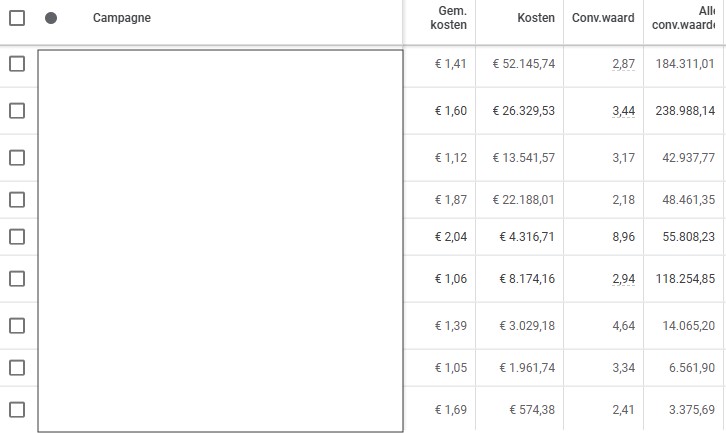
Task: Select the row with cost € 26.329,53
Action: (17, 110)
